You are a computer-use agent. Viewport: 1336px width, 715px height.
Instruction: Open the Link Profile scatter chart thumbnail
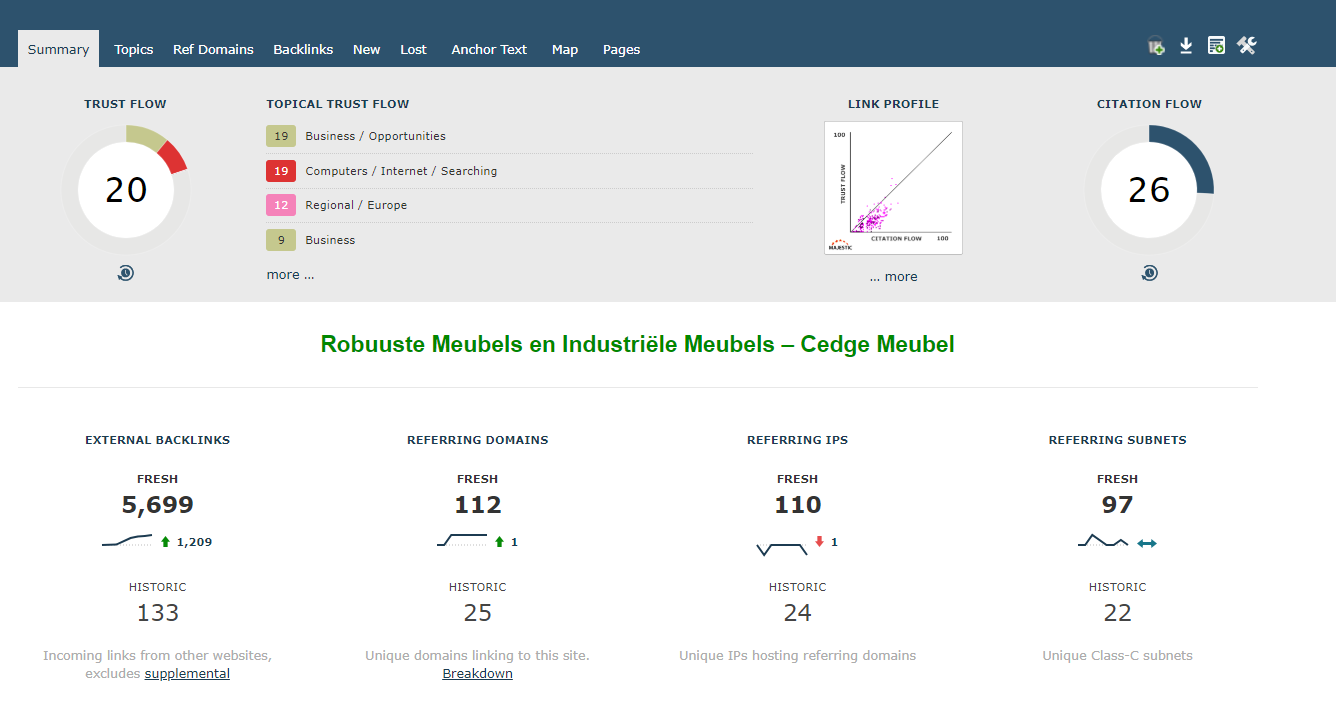[893, 188]
